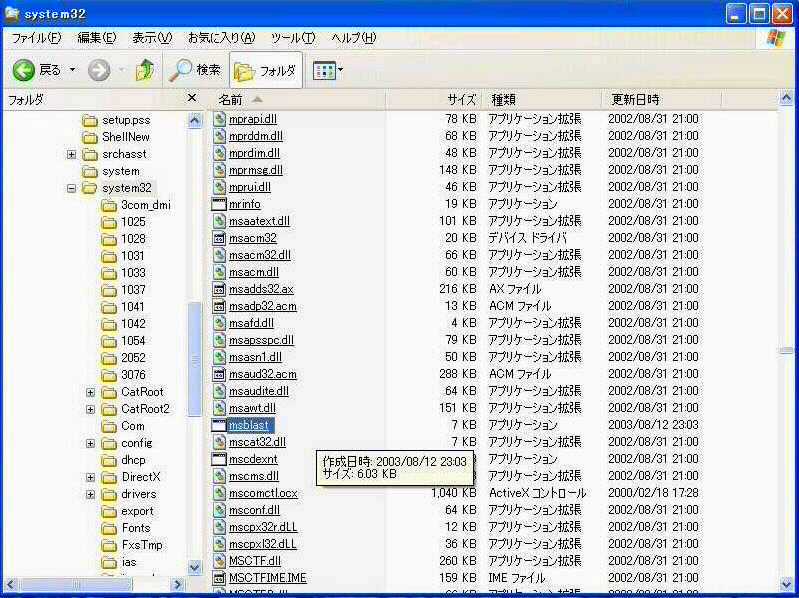Open the Search (検索) magnifier button

pyautogui.click(x=195, y=70)
